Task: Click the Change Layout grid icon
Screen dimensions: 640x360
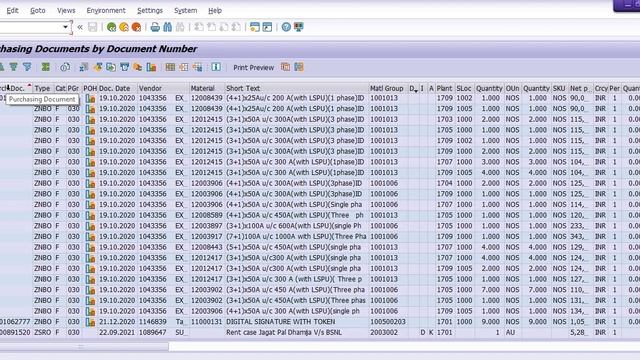Action: point(170,67)
